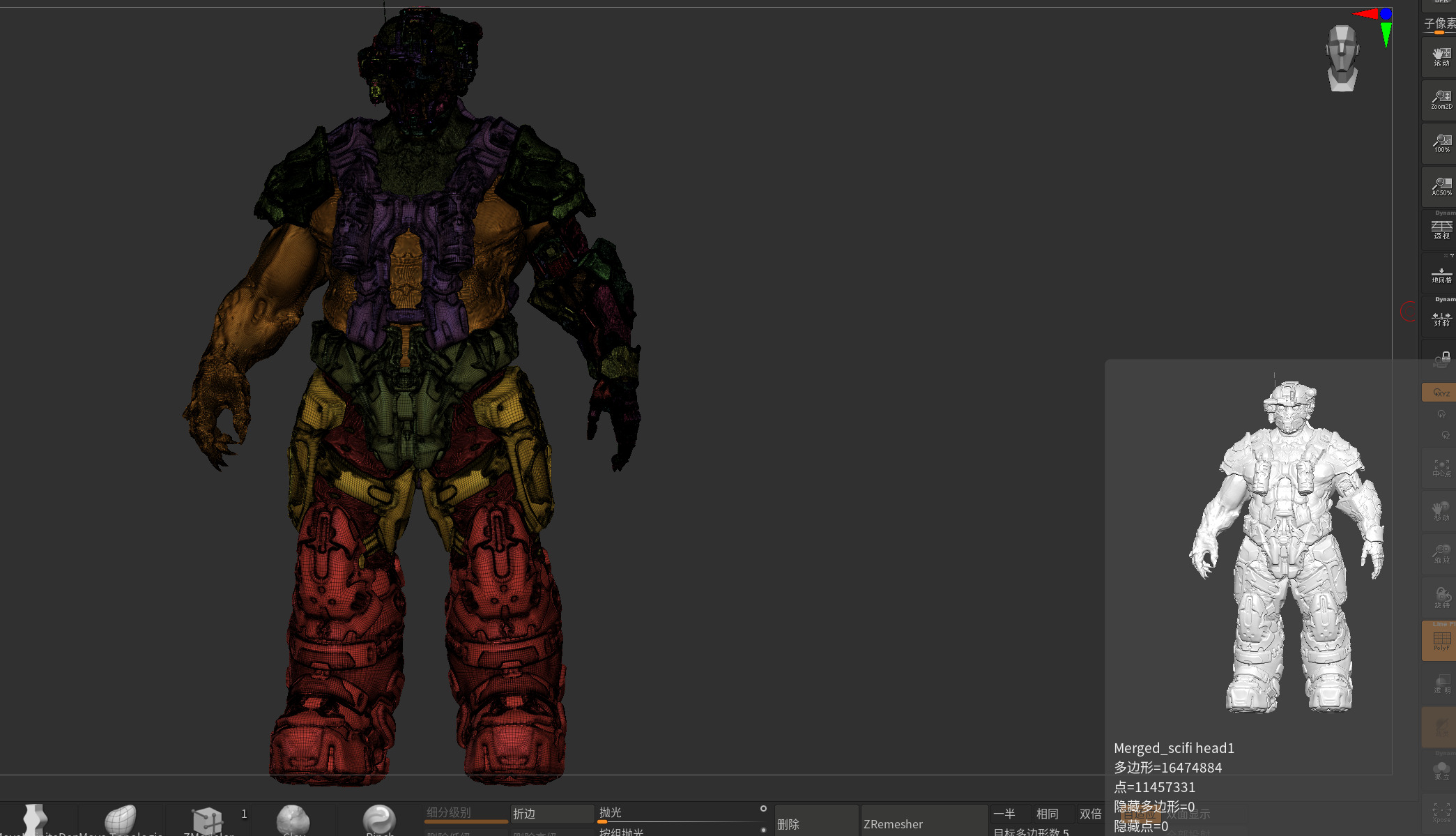Toggle Solo (孤立) mode
The image size is (1456, 836).
pos(1440,770)
